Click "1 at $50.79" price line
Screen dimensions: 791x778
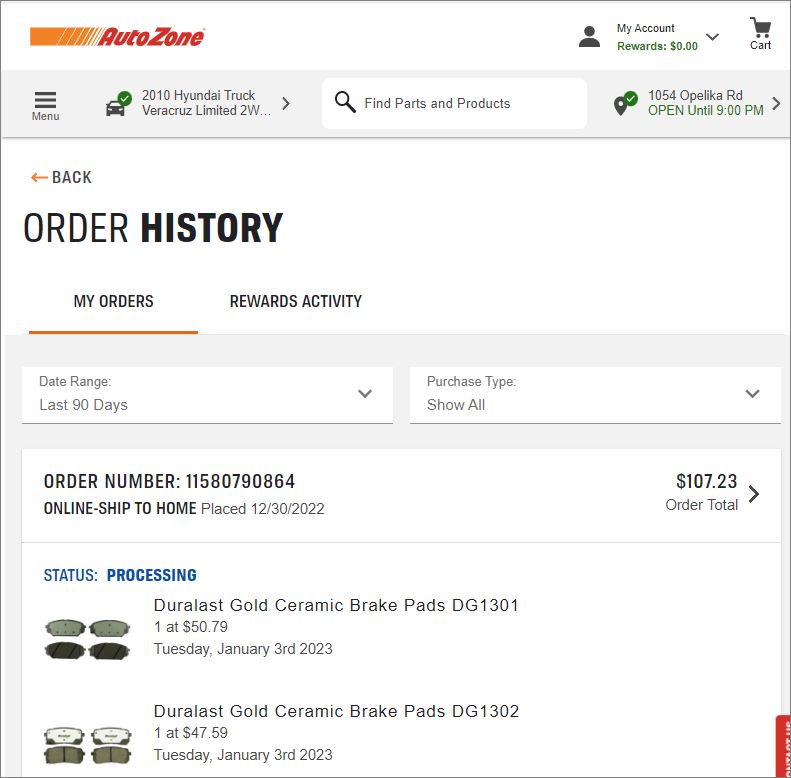pos(191,627)
